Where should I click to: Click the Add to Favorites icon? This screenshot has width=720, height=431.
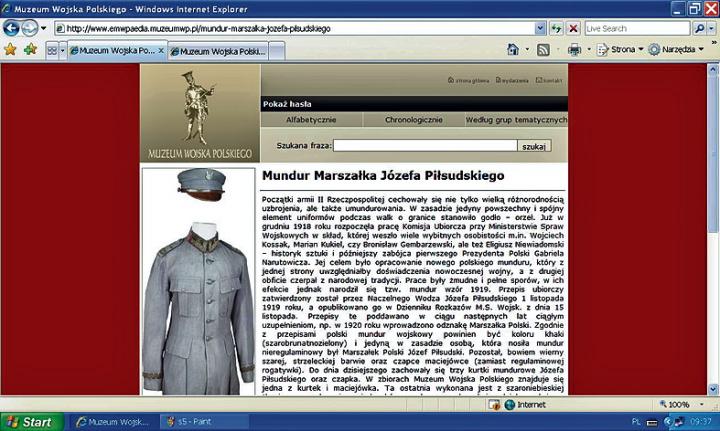click(30, 49)
